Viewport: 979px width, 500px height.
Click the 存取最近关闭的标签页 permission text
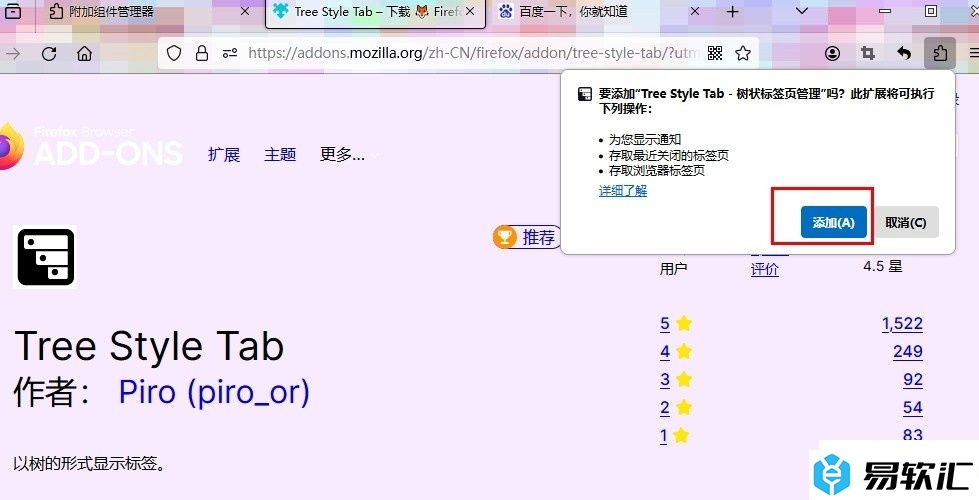(x=669, y=155)
